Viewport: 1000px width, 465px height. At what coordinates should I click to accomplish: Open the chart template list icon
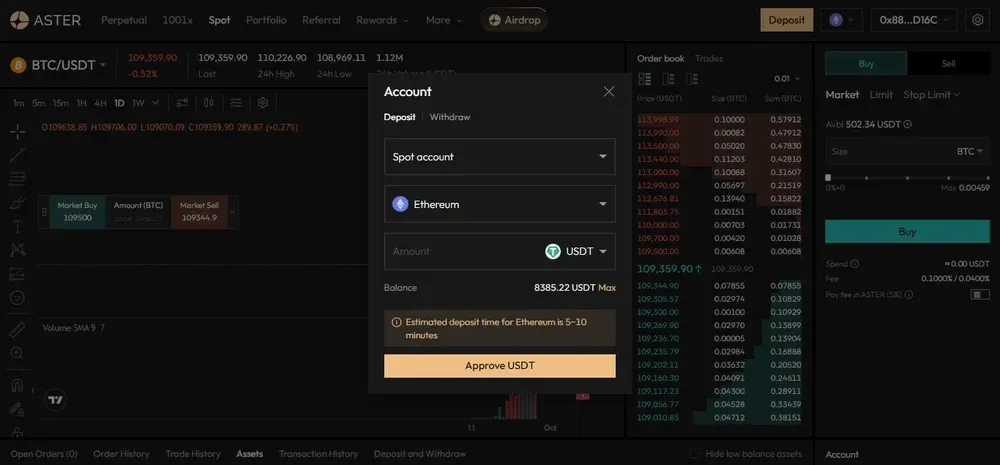(236, 103)
